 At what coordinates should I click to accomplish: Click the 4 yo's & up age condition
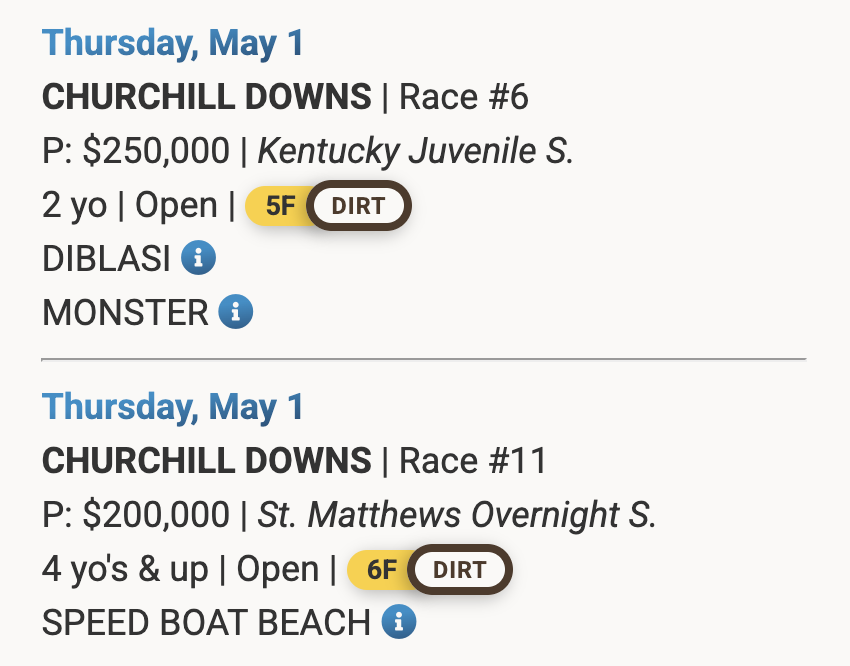point(126,570)
